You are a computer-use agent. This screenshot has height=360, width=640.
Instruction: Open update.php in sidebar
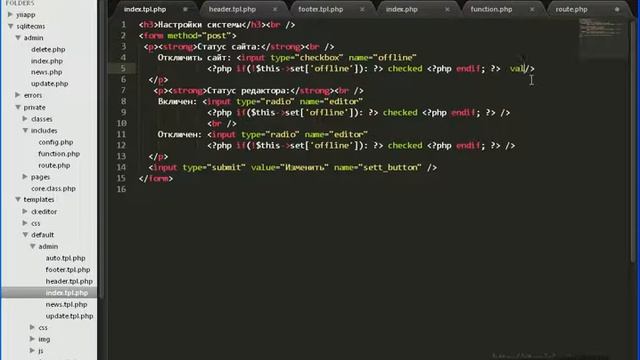click(x=49, y=83)
